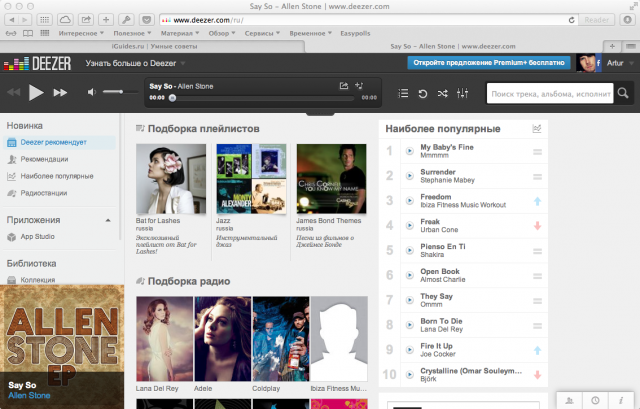Open the Safari share button
Viewport: 640px width, 409px height.
tap(86, 20)
